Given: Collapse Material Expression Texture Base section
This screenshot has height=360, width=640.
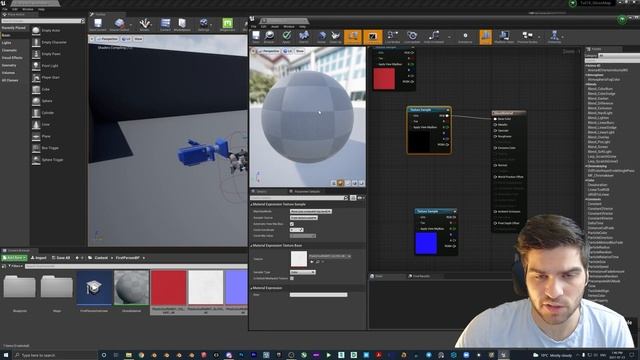Looking at the screenshot, I should pos(251,246).
